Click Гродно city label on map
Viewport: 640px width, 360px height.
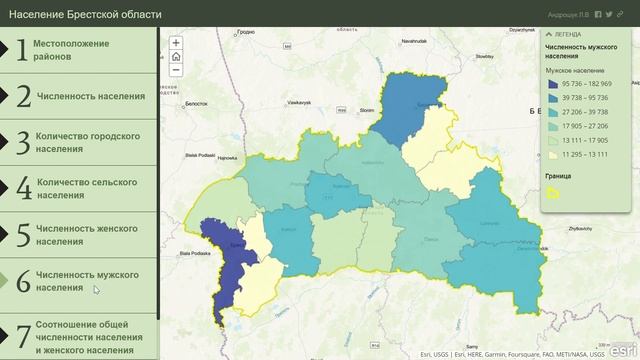click(x=246, y=32)
